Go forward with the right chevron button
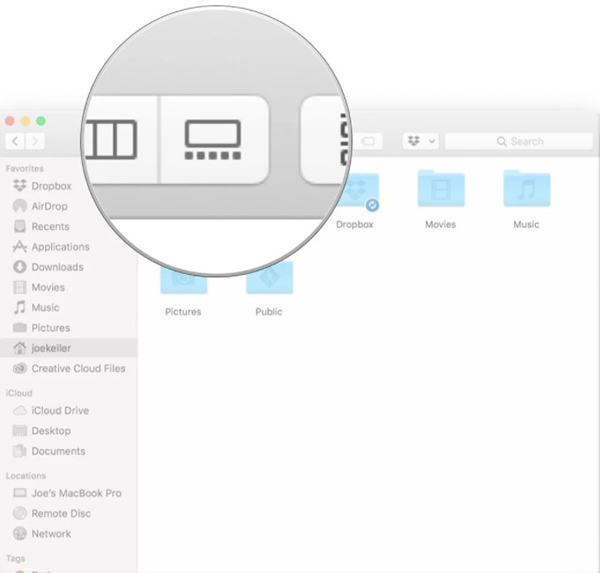This screenshot has height=573, width=600. coord(35,141)
